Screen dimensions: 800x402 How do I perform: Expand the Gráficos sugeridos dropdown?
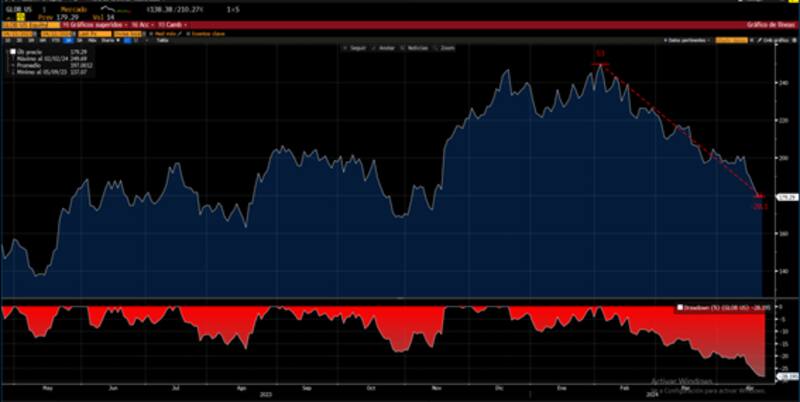pos(95,25)
